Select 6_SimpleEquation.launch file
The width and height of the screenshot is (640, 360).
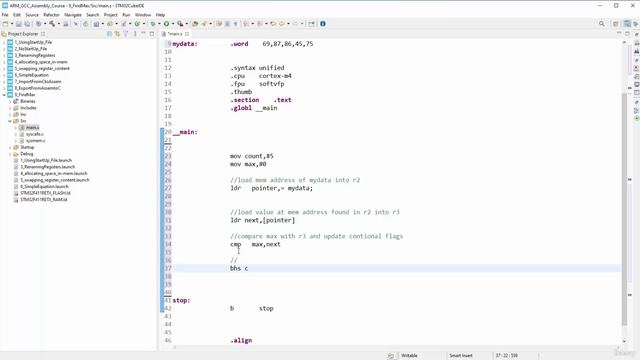click(44, 187)
